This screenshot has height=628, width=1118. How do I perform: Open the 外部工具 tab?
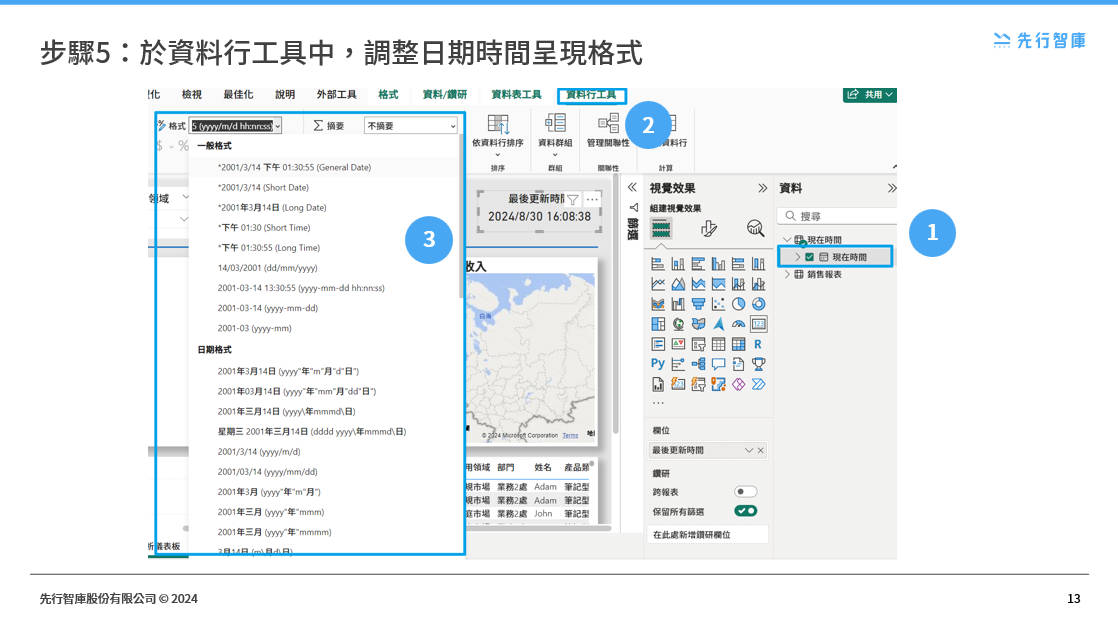pyautogui.click(x=336, y=95)
